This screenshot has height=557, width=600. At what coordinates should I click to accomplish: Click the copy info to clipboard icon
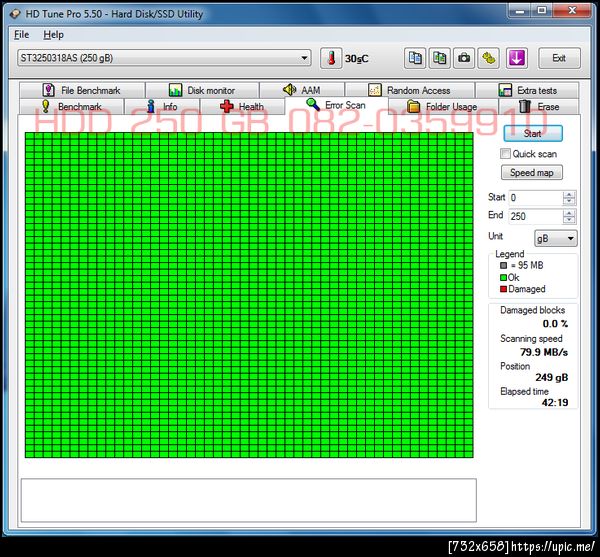[415, 59]
